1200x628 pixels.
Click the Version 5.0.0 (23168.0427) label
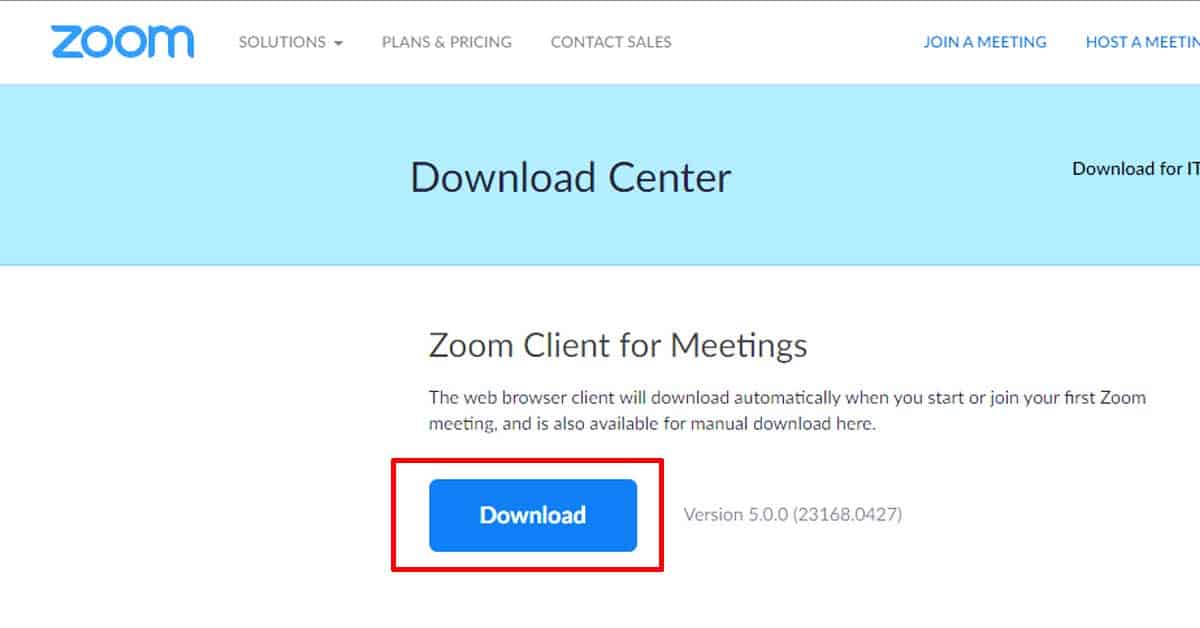point(793,515)
